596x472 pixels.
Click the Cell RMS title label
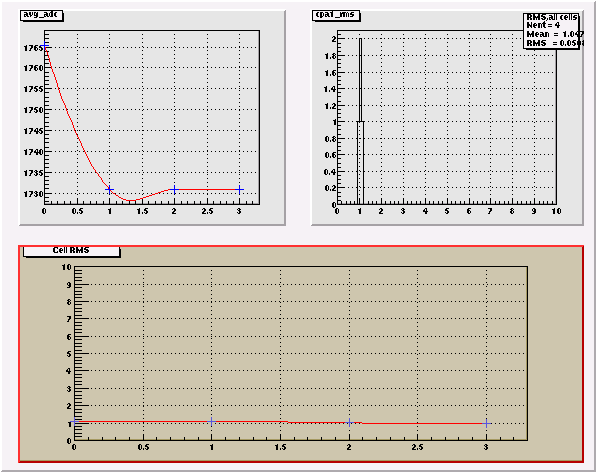point(71,250)
